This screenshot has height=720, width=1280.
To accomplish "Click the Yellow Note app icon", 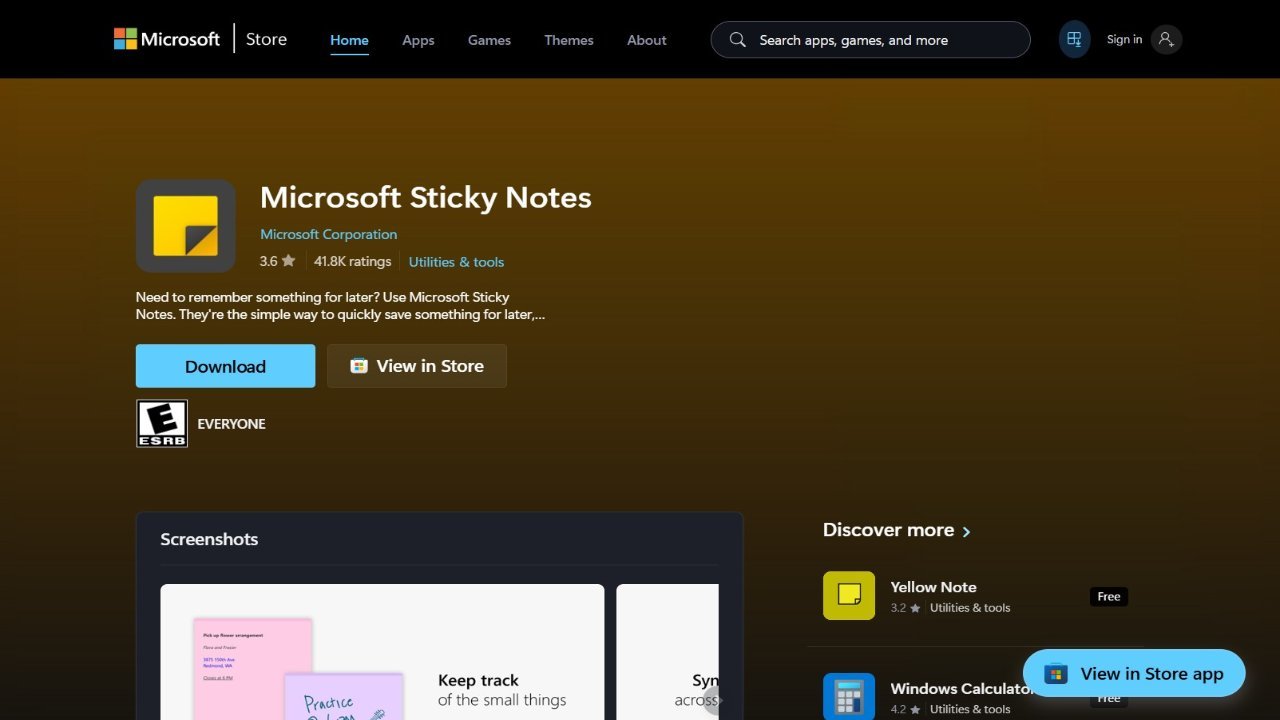I will point(849,596).
